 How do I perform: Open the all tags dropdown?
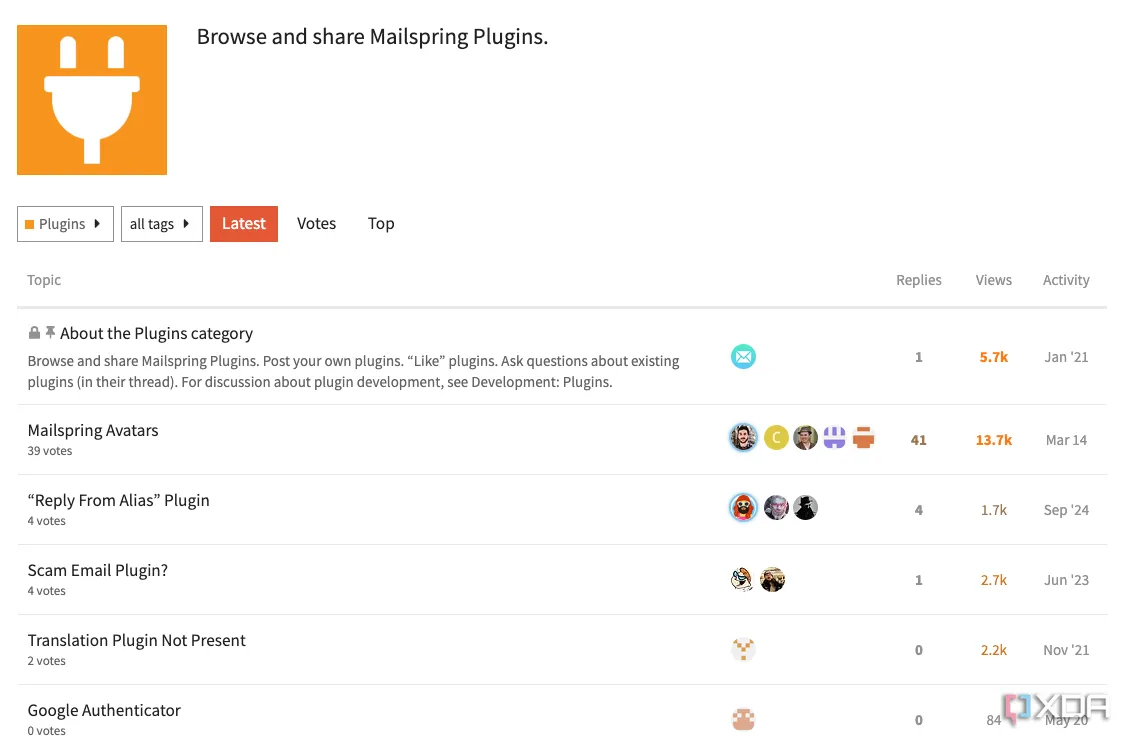[162, 224]
